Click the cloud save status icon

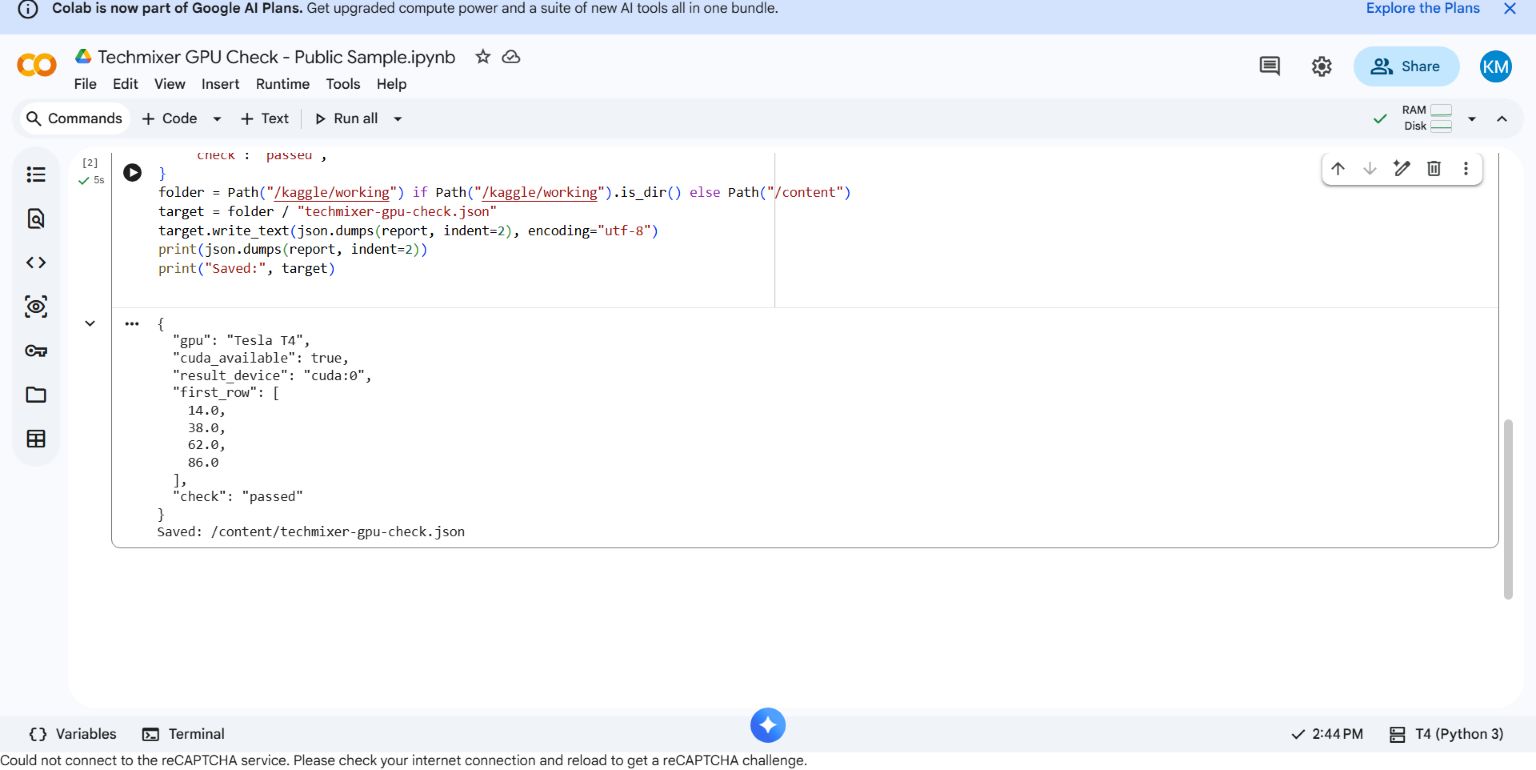click(511, 57)
